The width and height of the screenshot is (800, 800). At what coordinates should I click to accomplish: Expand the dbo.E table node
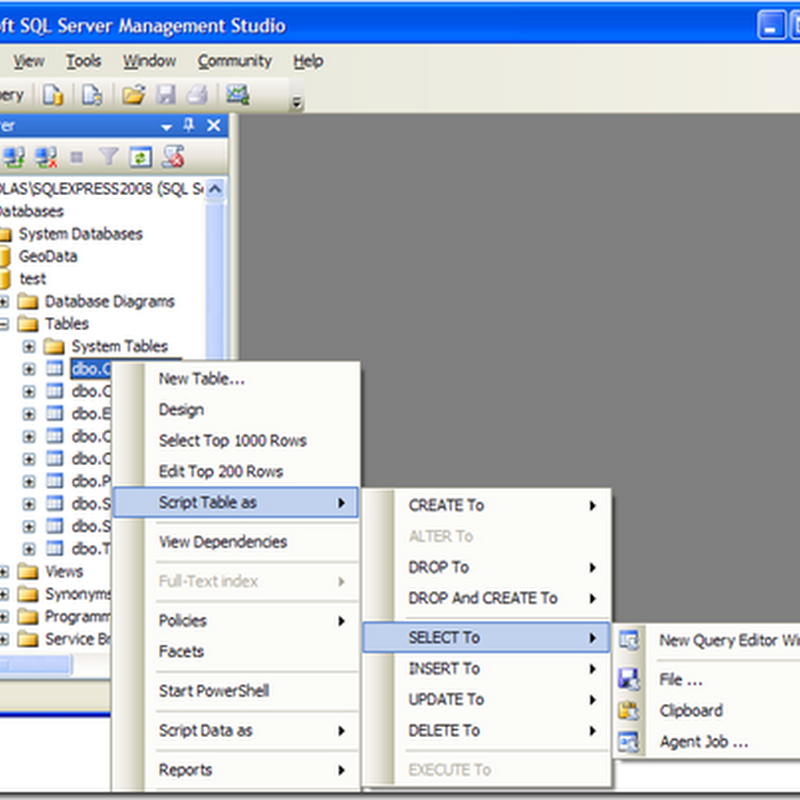(29, 414)
